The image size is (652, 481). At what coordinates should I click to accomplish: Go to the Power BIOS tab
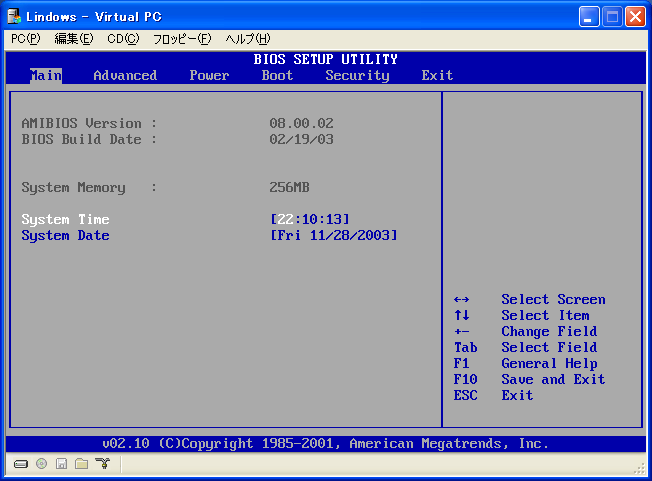pos(209,75)
